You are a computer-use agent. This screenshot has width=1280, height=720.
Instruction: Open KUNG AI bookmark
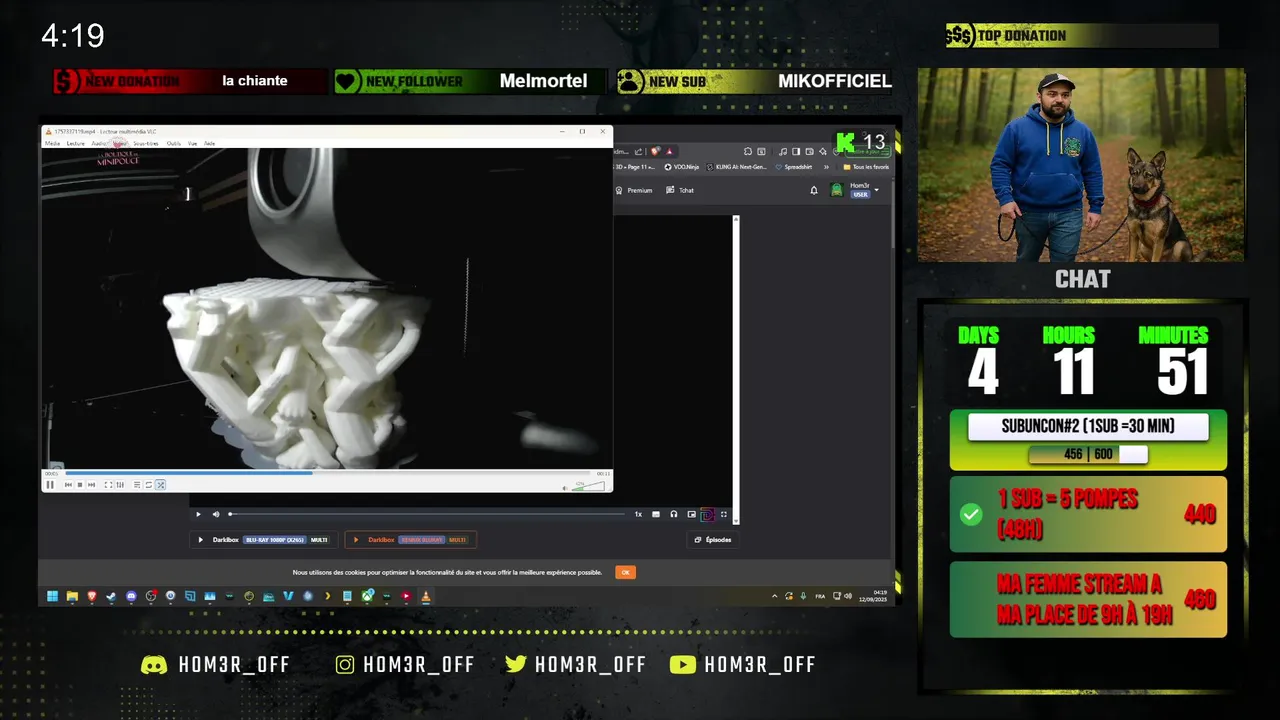pyautogui.click(x=737, y=167)
